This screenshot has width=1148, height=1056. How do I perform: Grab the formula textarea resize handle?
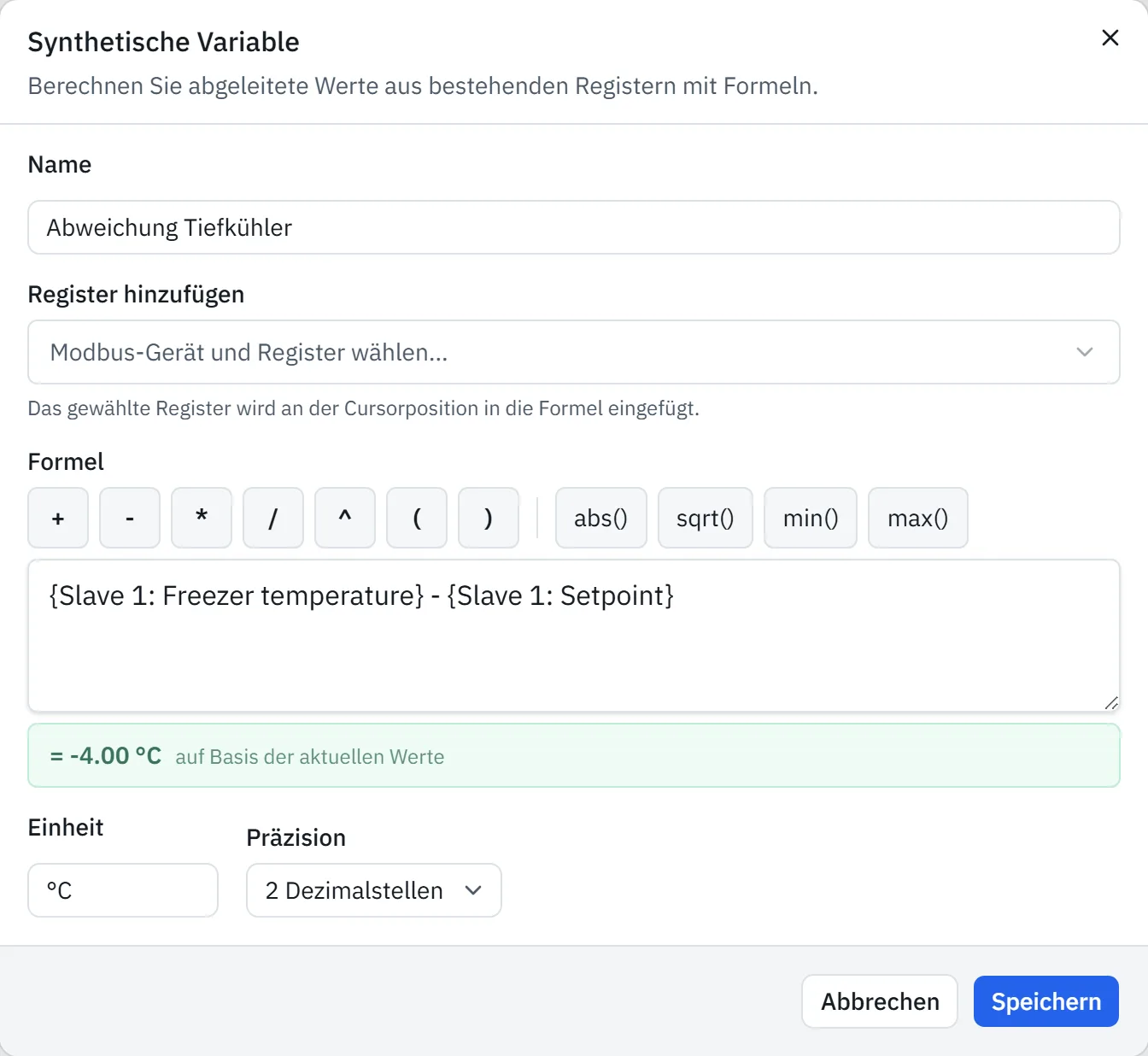pyautogui.click(x=1110, y=703)
